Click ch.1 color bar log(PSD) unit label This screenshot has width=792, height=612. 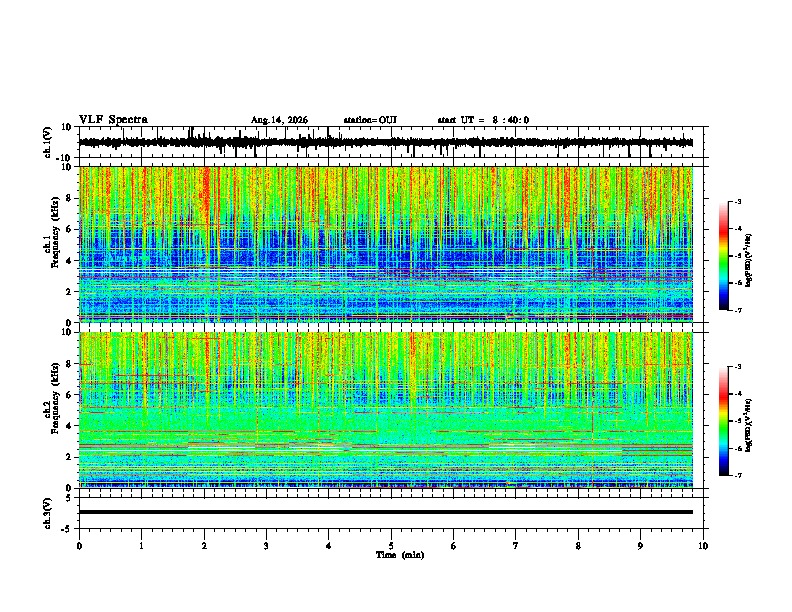click(x=749, y=261)
